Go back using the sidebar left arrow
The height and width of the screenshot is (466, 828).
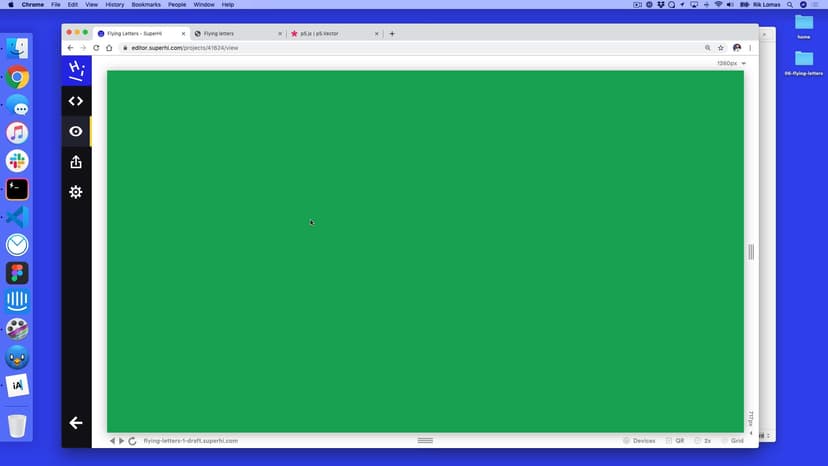coord(76,423)
